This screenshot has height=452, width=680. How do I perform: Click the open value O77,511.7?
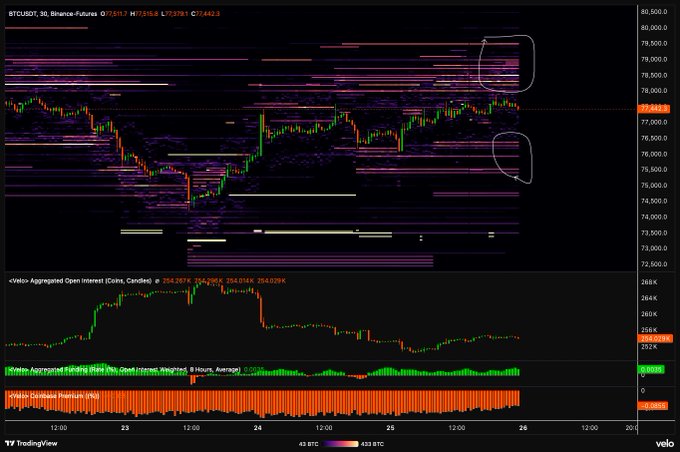114,14
